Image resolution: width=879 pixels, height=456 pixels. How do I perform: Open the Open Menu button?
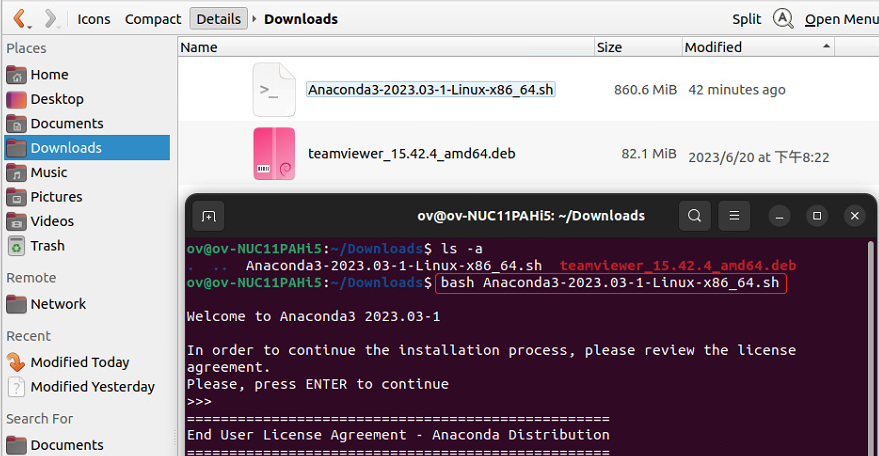coord(841,19)
